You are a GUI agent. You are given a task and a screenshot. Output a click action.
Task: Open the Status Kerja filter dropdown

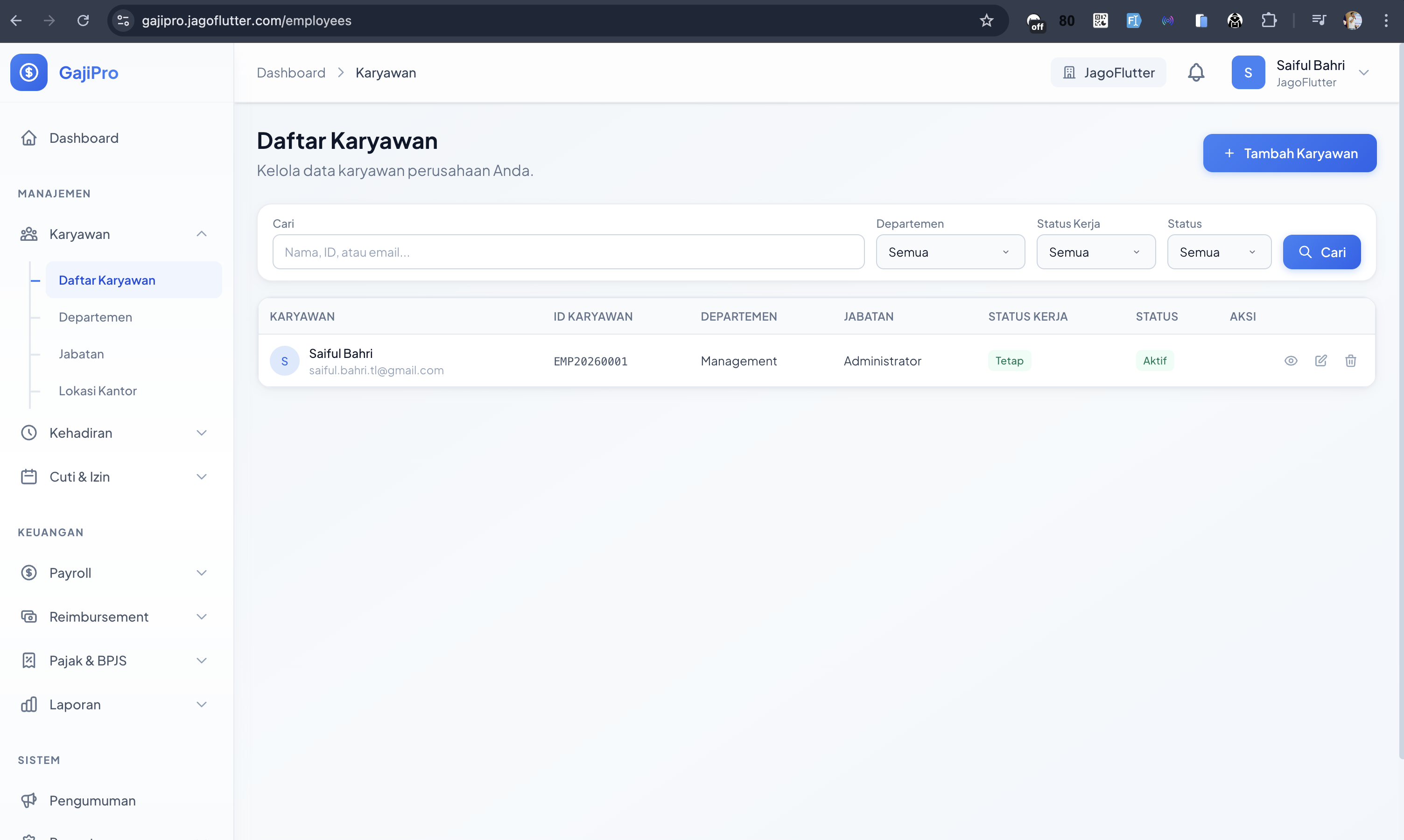click(x=1095, y=252)
